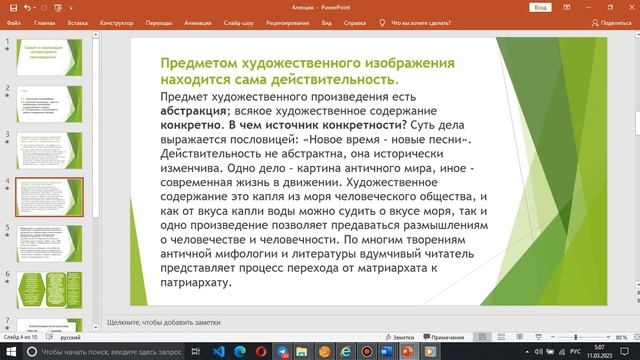Viewport: 640px width, 360px height.
Task: Open Ribbon Display Options icon
Action: coord(567,7)
